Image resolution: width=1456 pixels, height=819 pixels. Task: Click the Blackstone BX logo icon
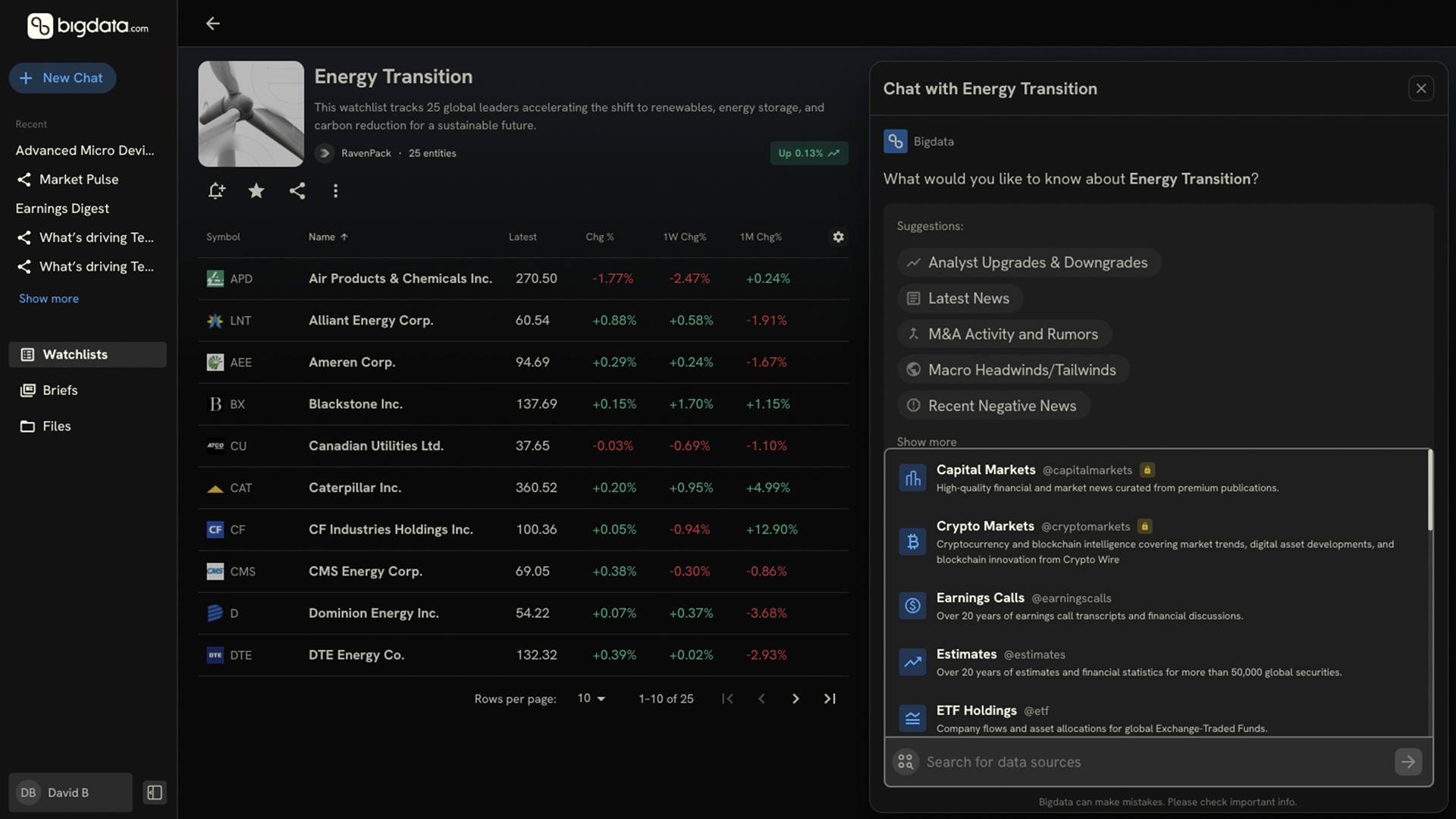[x=215, y=403]
